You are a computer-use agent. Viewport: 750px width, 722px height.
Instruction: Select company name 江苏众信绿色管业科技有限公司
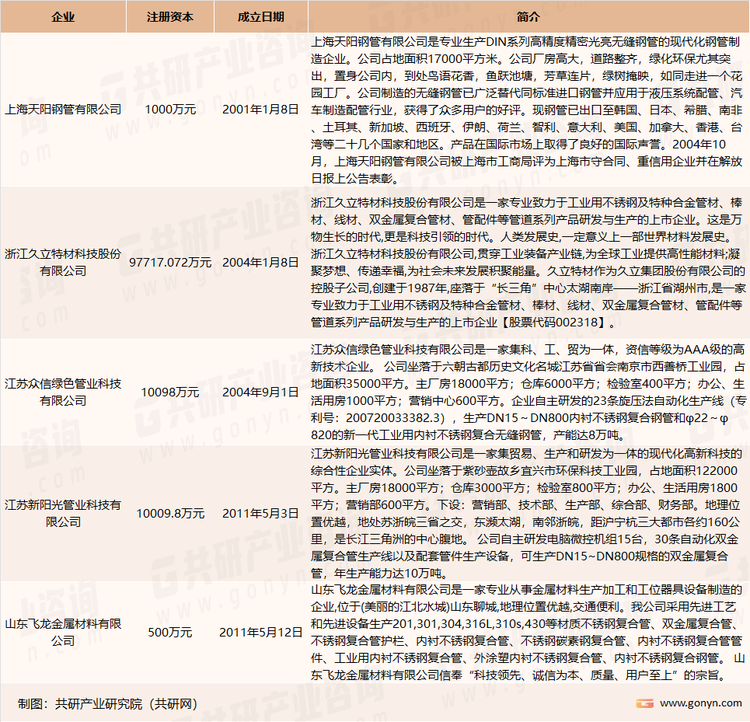(63, 392)
